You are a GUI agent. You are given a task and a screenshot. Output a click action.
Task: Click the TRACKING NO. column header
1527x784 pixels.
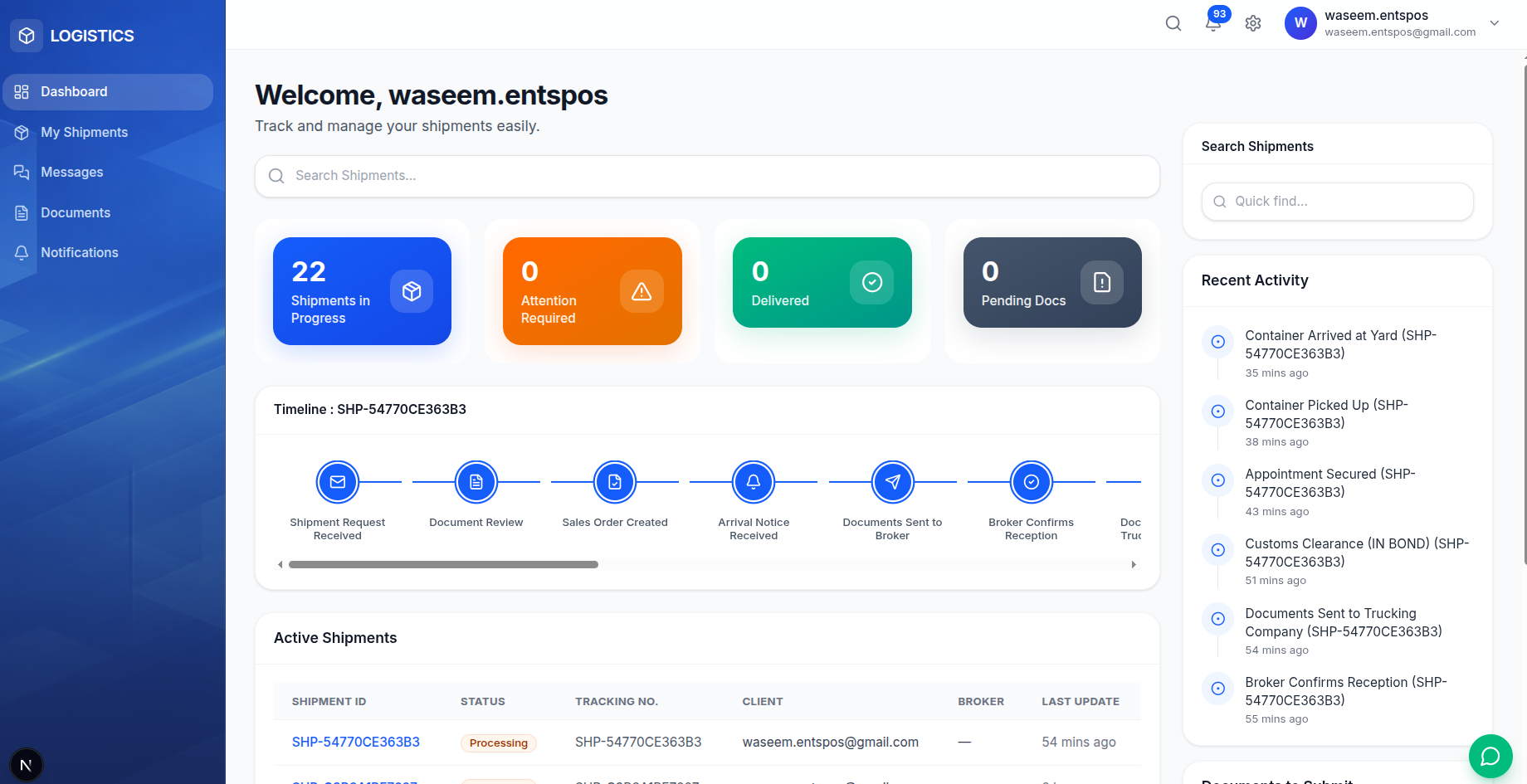coord(617,702)
